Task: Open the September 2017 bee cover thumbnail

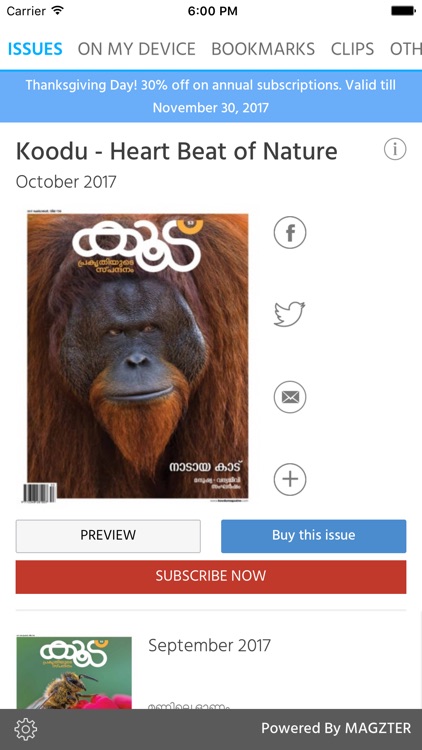Action: (x=74, y=672)
